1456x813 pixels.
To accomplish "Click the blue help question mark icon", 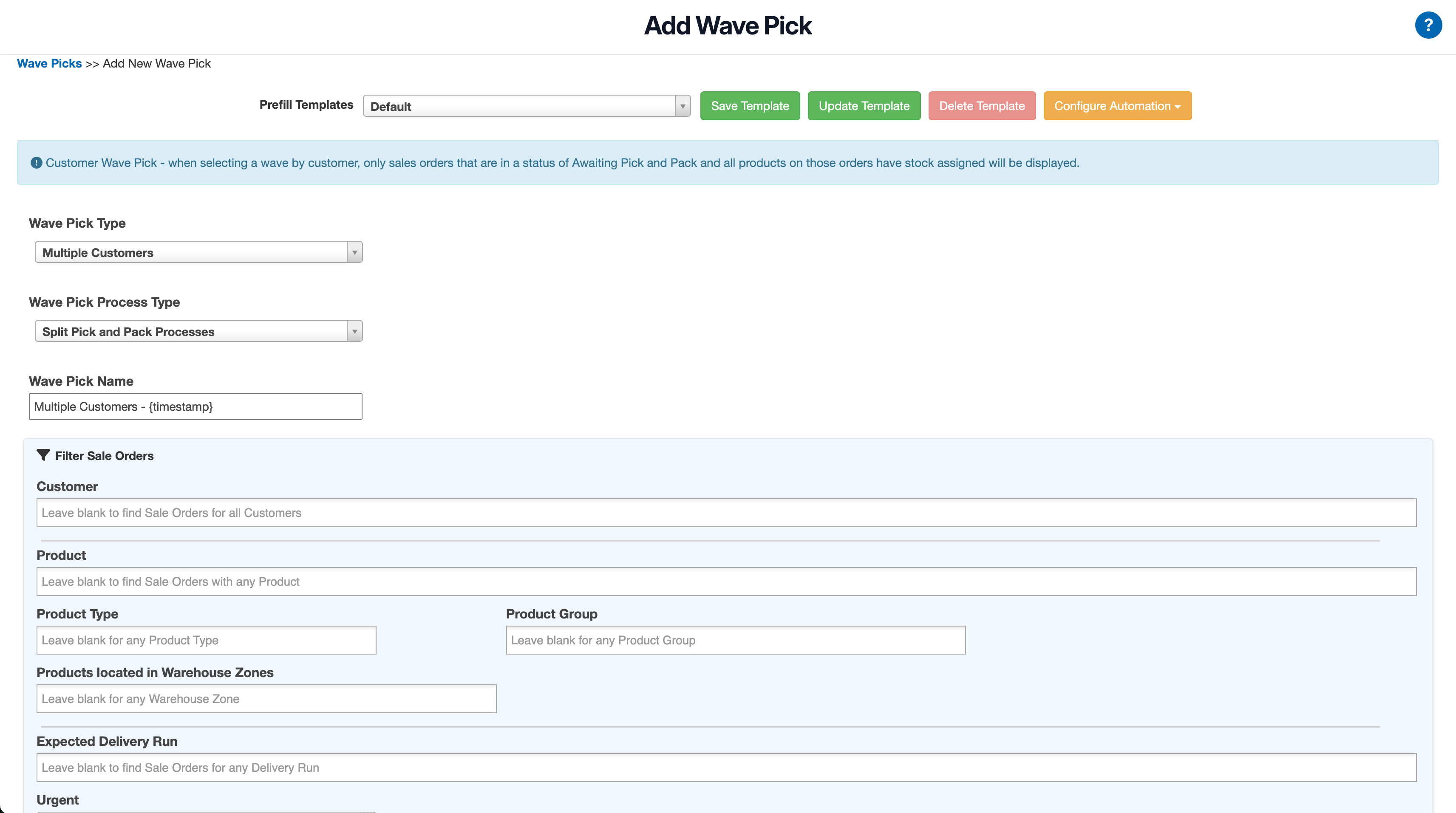I will 1428,25.
